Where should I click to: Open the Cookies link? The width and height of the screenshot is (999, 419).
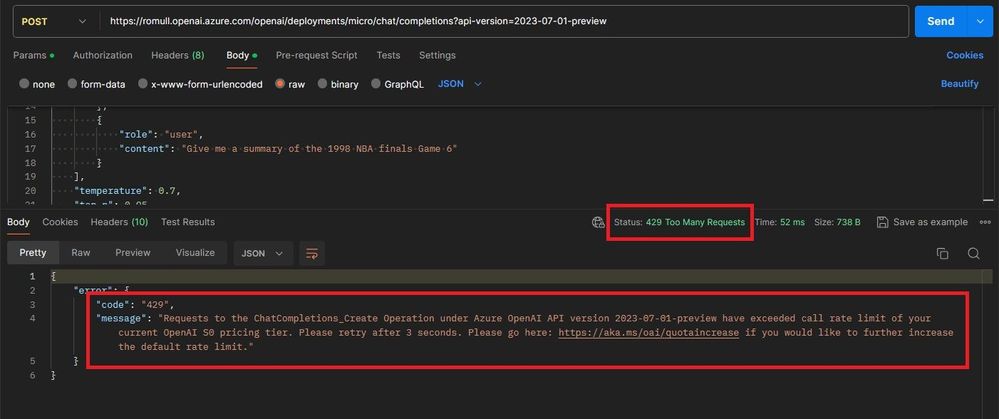click(x=965, y=55)
